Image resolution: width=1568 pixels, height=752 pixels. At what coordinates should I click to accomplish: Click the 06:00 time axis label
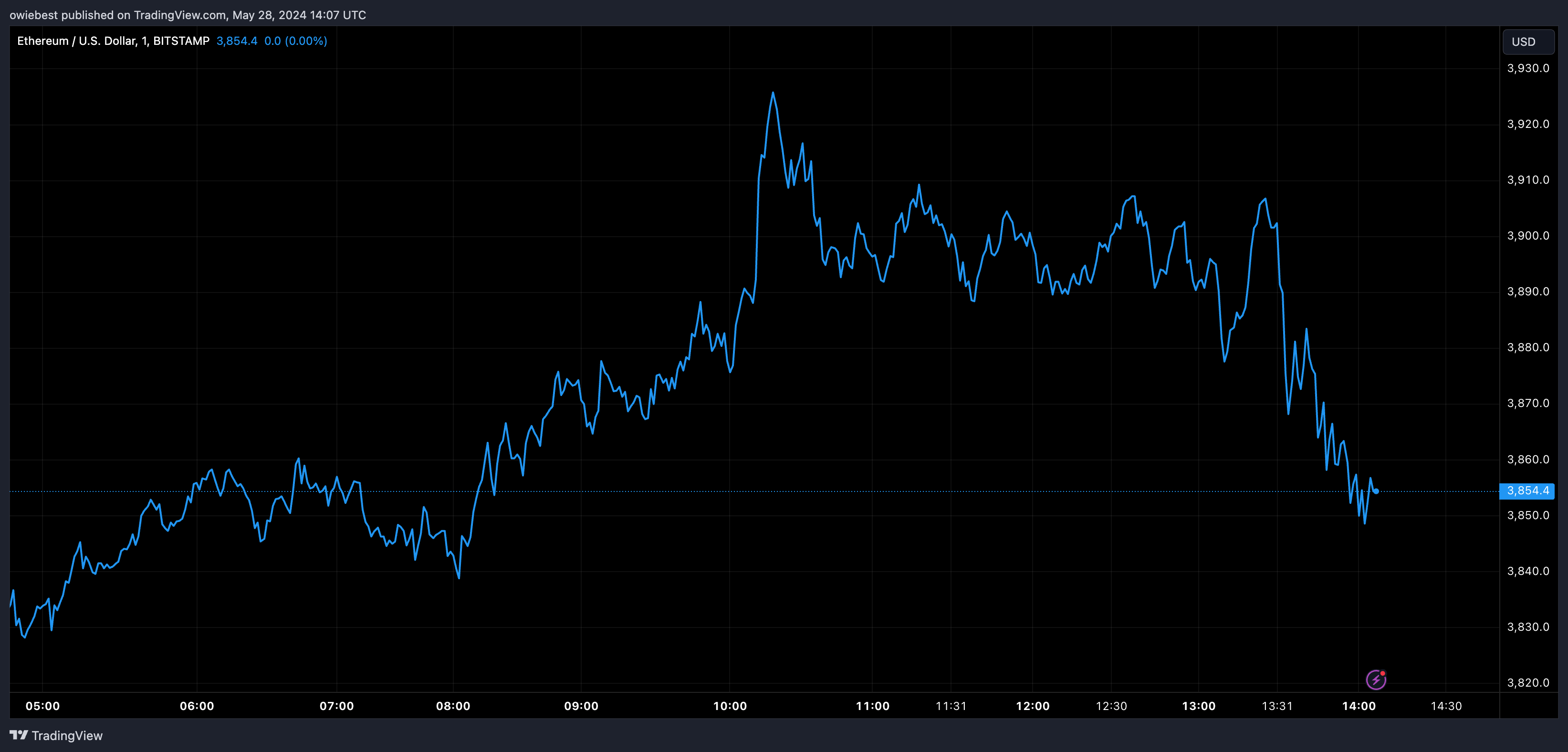click(x=197, y=706)
